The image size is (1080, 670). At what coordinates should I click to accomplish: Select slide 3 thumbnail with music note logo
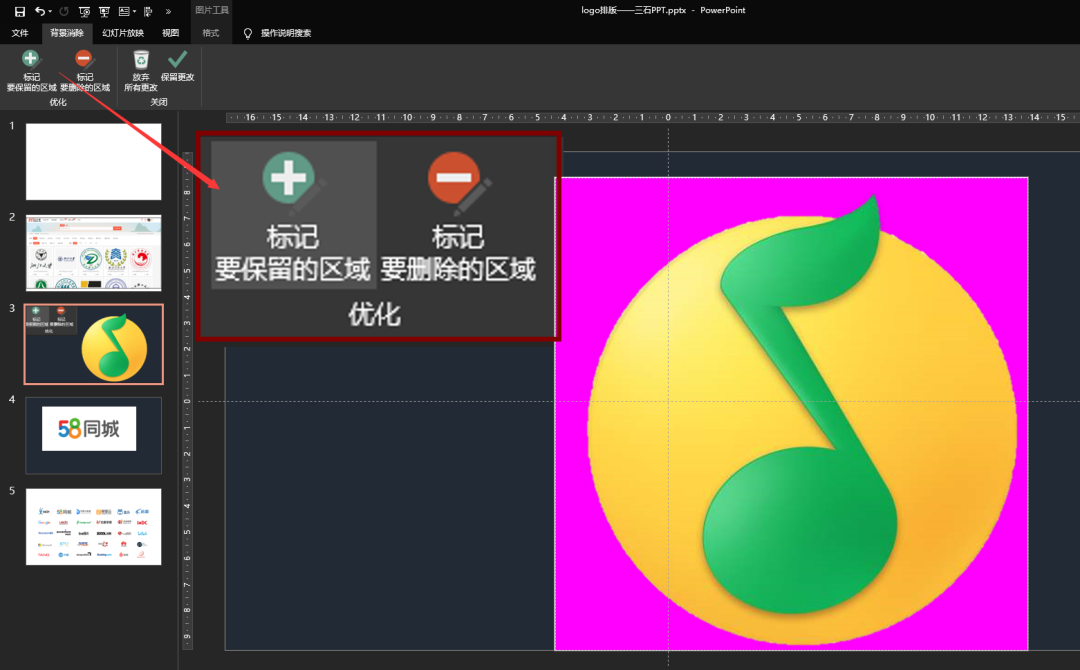click(x=94, y=344)
